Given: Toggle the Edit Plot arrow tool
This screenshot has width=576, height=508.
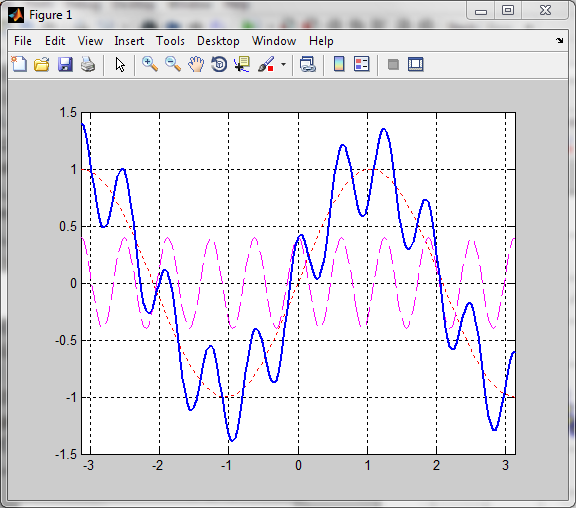Looking at the screenshot, I should coord(120,65).
